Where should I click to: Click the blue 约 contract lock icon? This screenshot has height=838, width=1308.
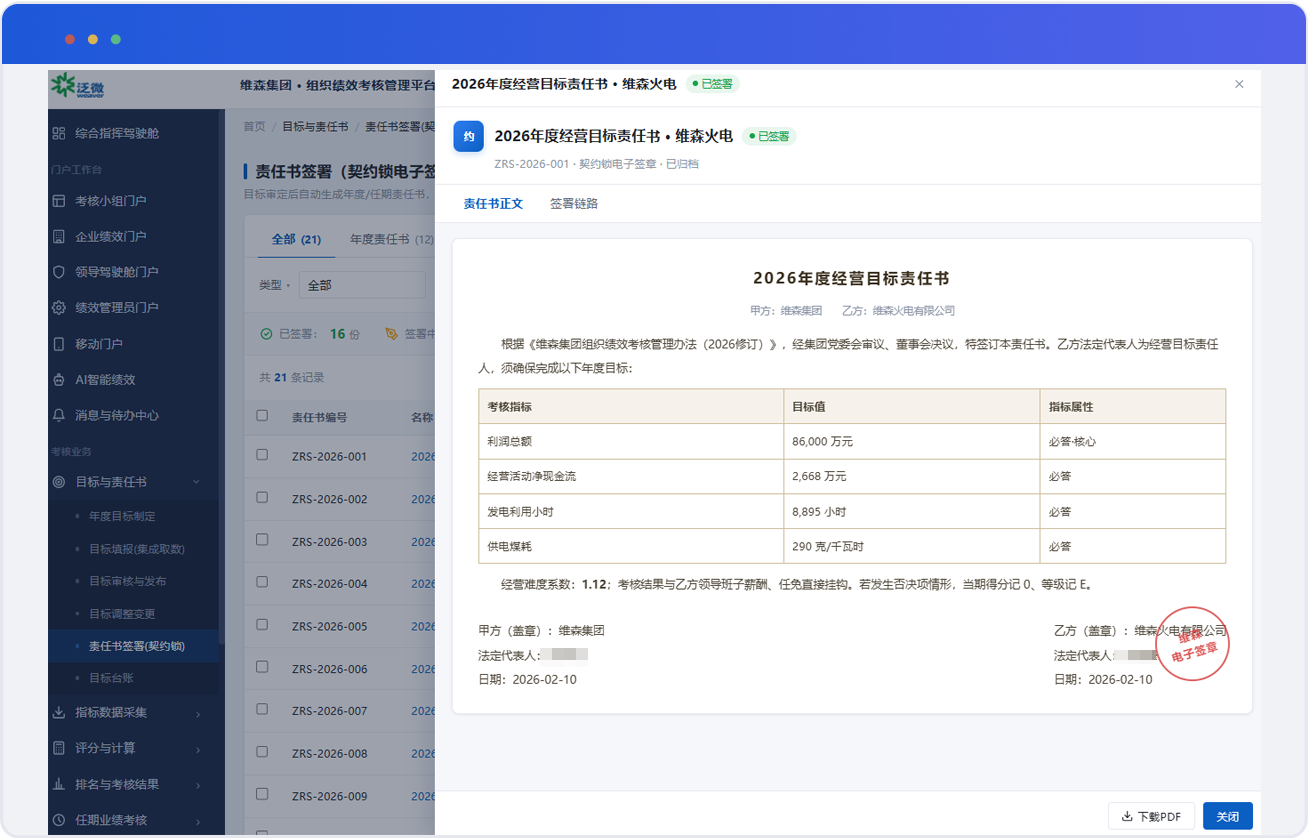point(469,136)
